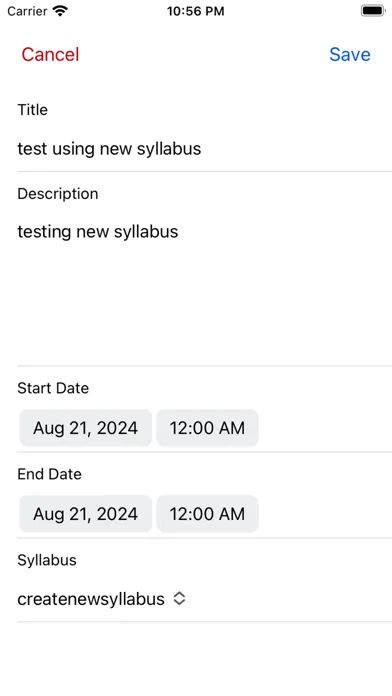Image resolution: width=392 pixels, height=696 pixels.
Task: Click the Description field label
Action: click(58, 194)
